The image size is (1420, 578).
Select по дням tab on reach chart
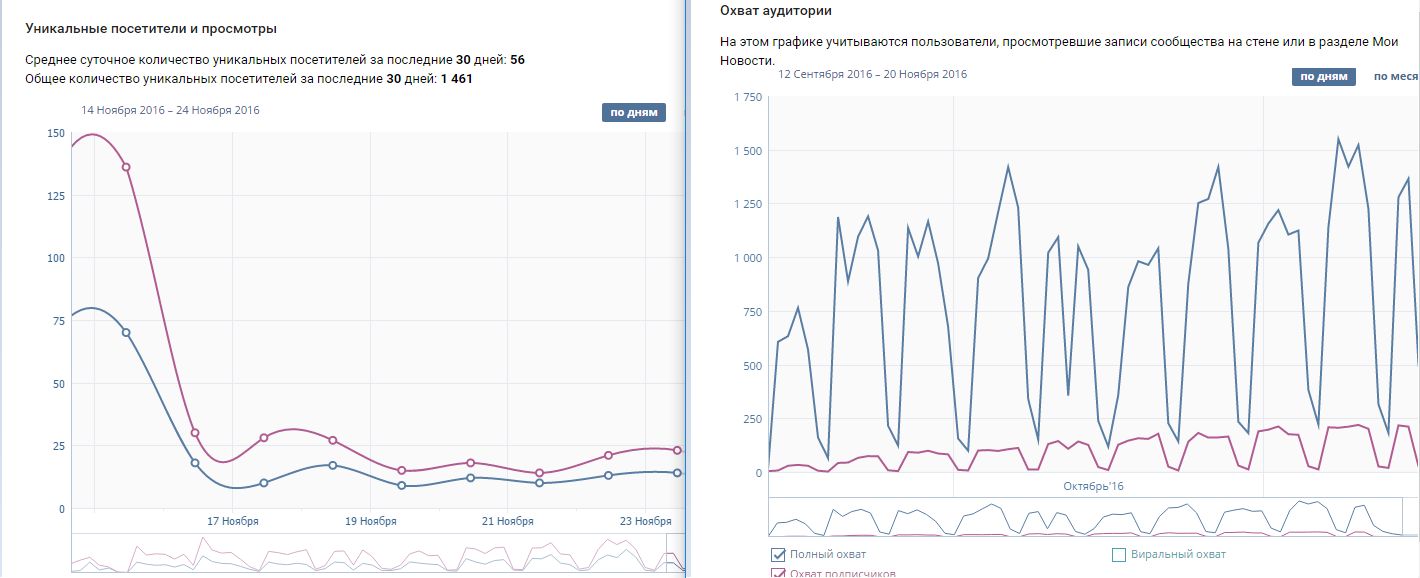coord(1323,77)
